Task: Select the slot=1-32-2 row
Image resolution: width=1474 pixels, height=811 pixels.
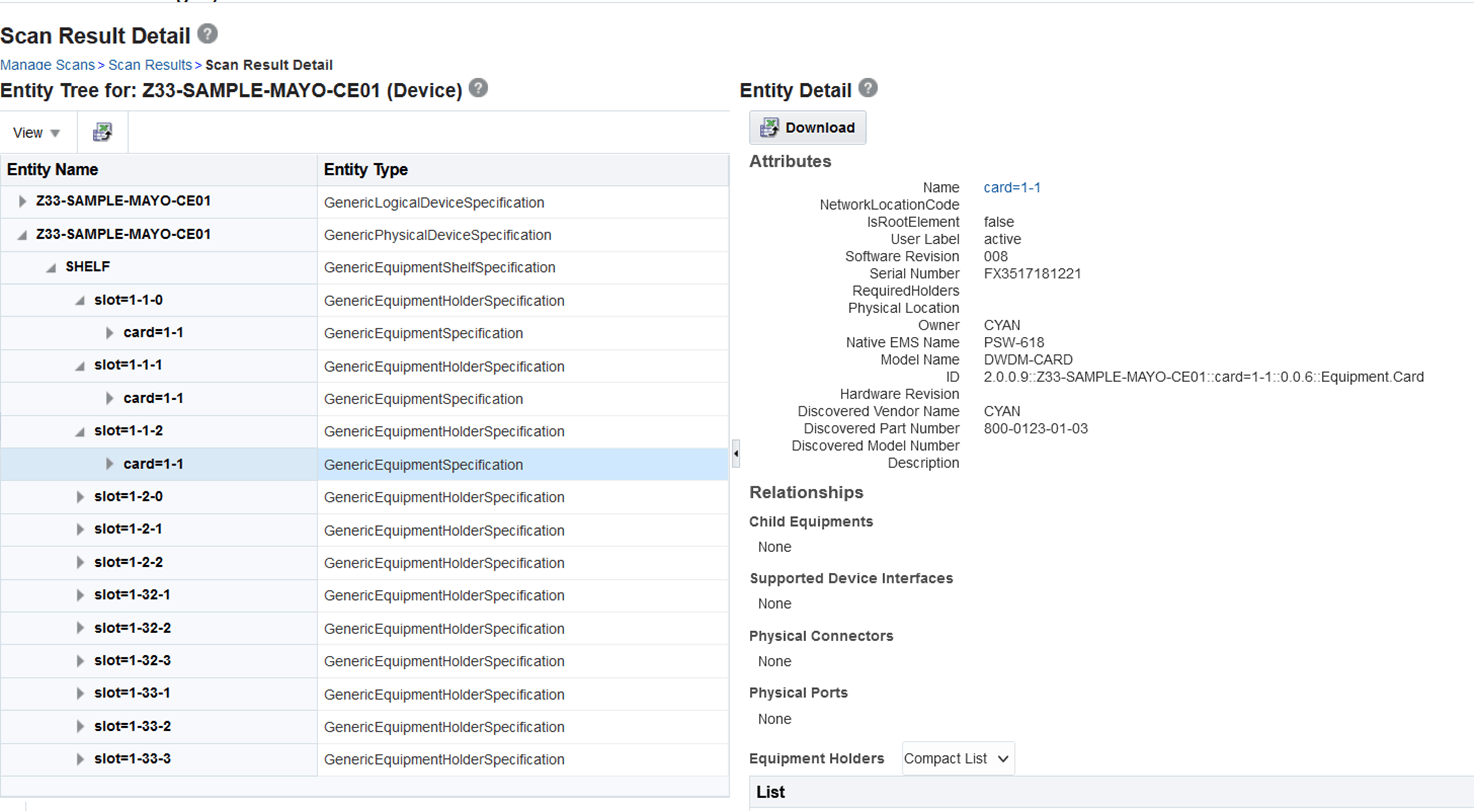Action: [x=132, y=628]
